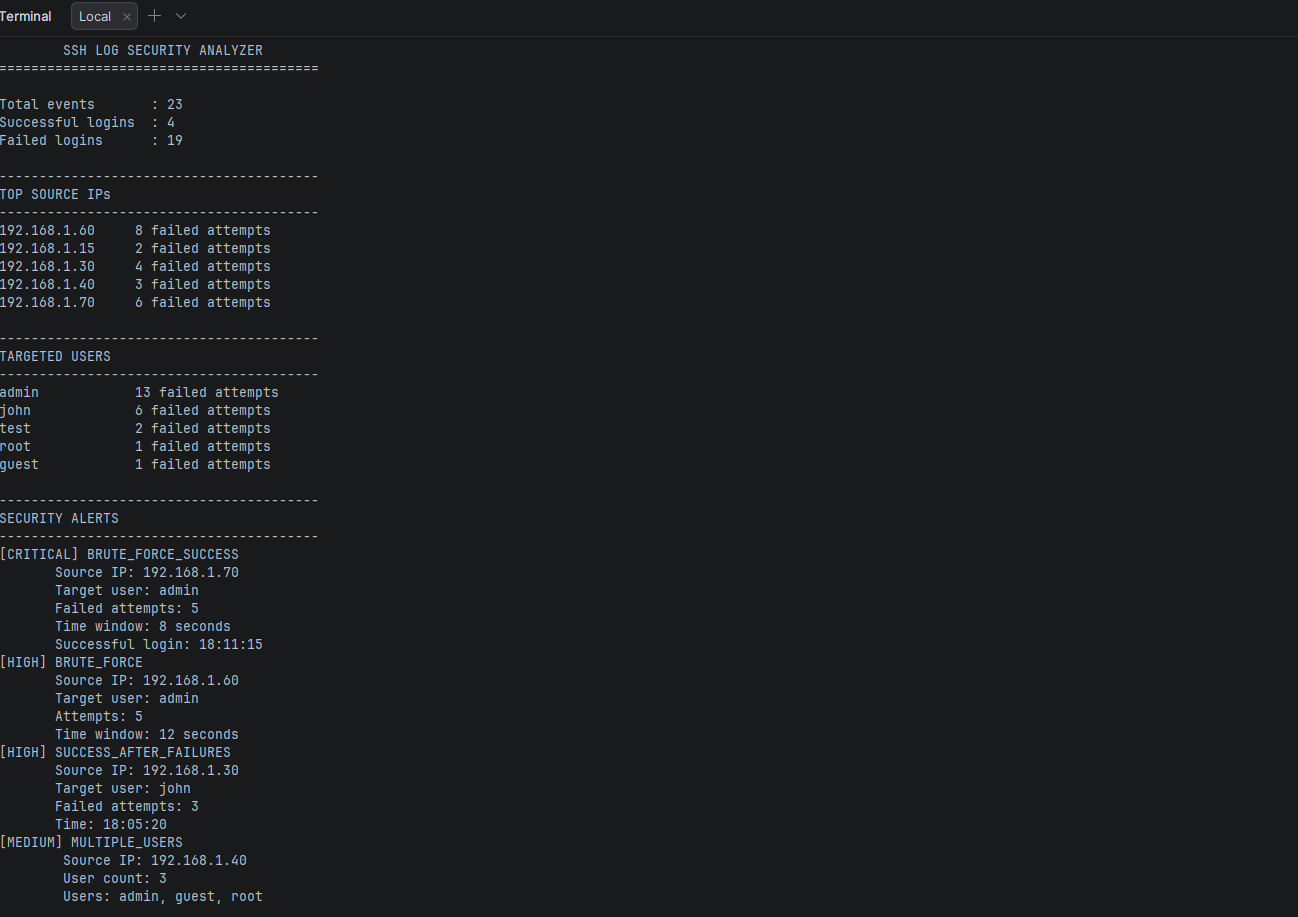Image resolution: width=1298 pixels, height=917 pixels.
Task: Click the Target user: john line
Action: tap(123, 788)
